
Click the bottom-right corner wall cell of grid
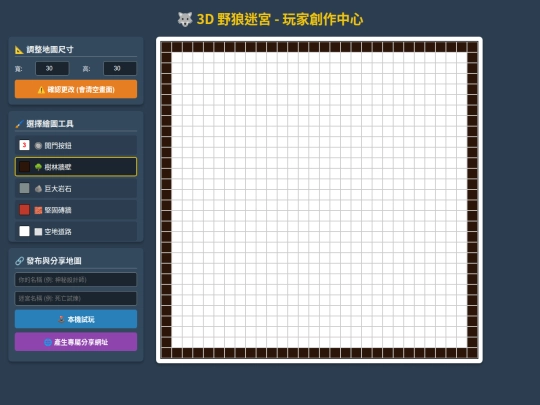click(472, 353)
